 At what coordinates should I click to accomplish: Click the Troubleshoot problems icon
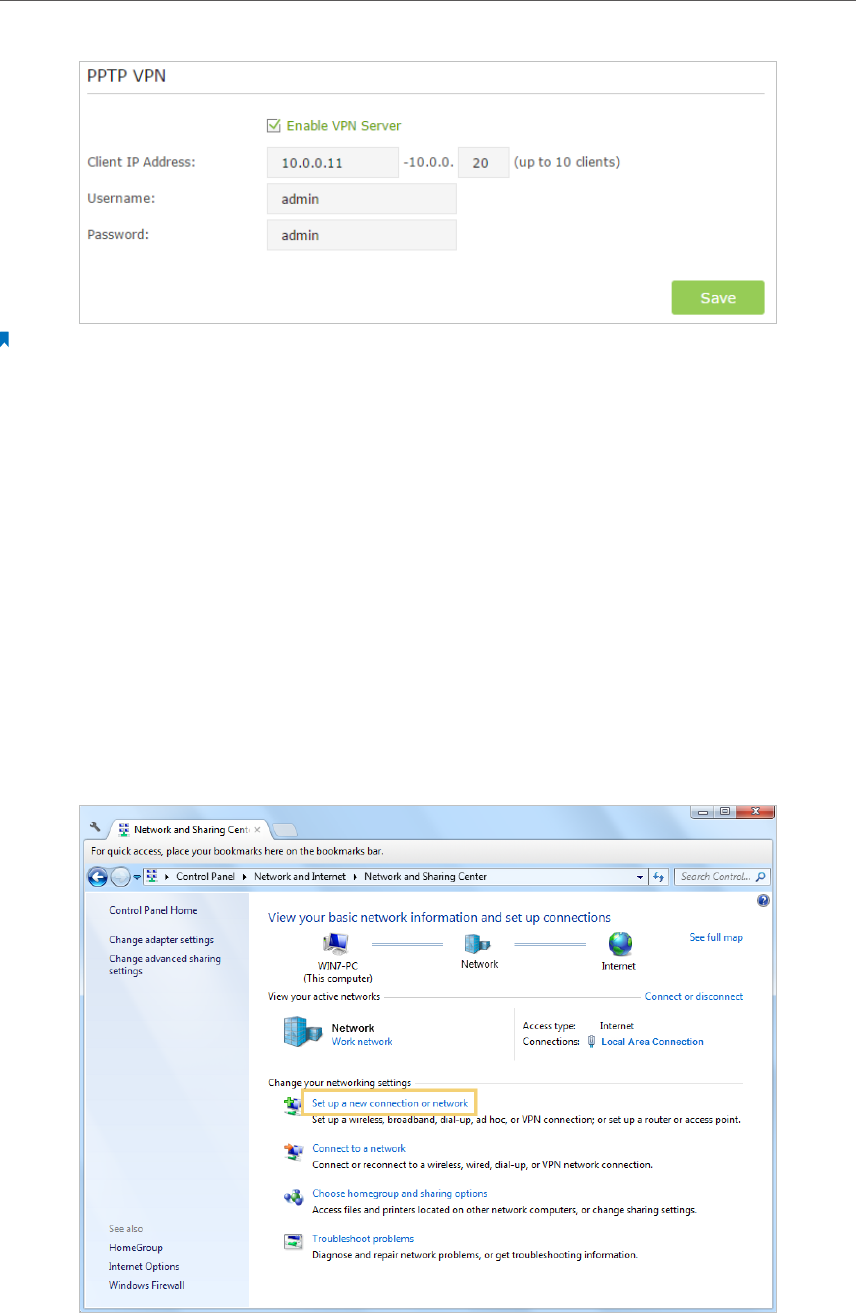point(293,1241)
